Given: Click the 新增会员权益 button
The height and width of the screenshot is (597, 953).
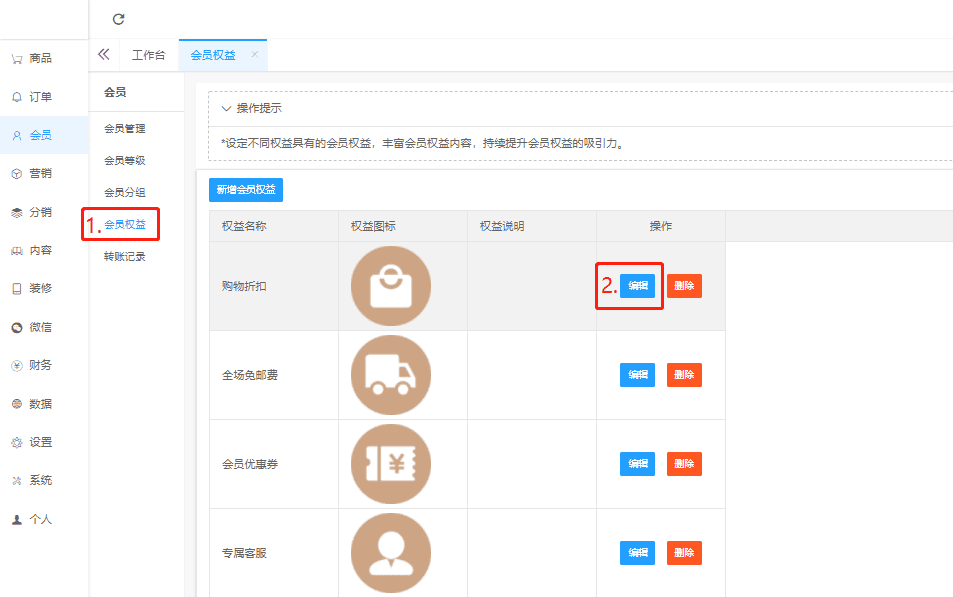Looking at the screenshot, I should pos(246,189).
